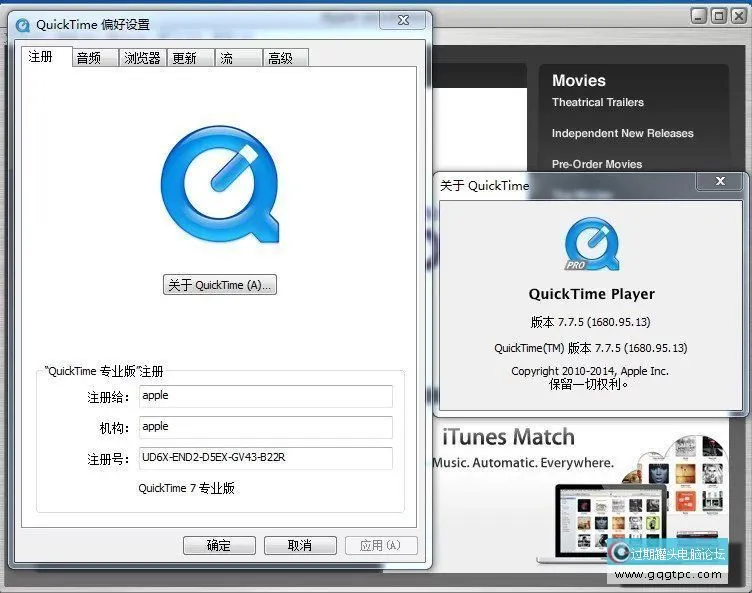The width and height of the screenshot is (752, 593).
Task: Show the 高级 tab settings
Action: click(x=280, y=58)
